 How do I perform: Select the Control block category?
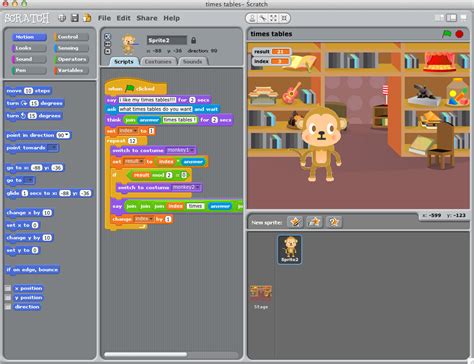[71, 37]
